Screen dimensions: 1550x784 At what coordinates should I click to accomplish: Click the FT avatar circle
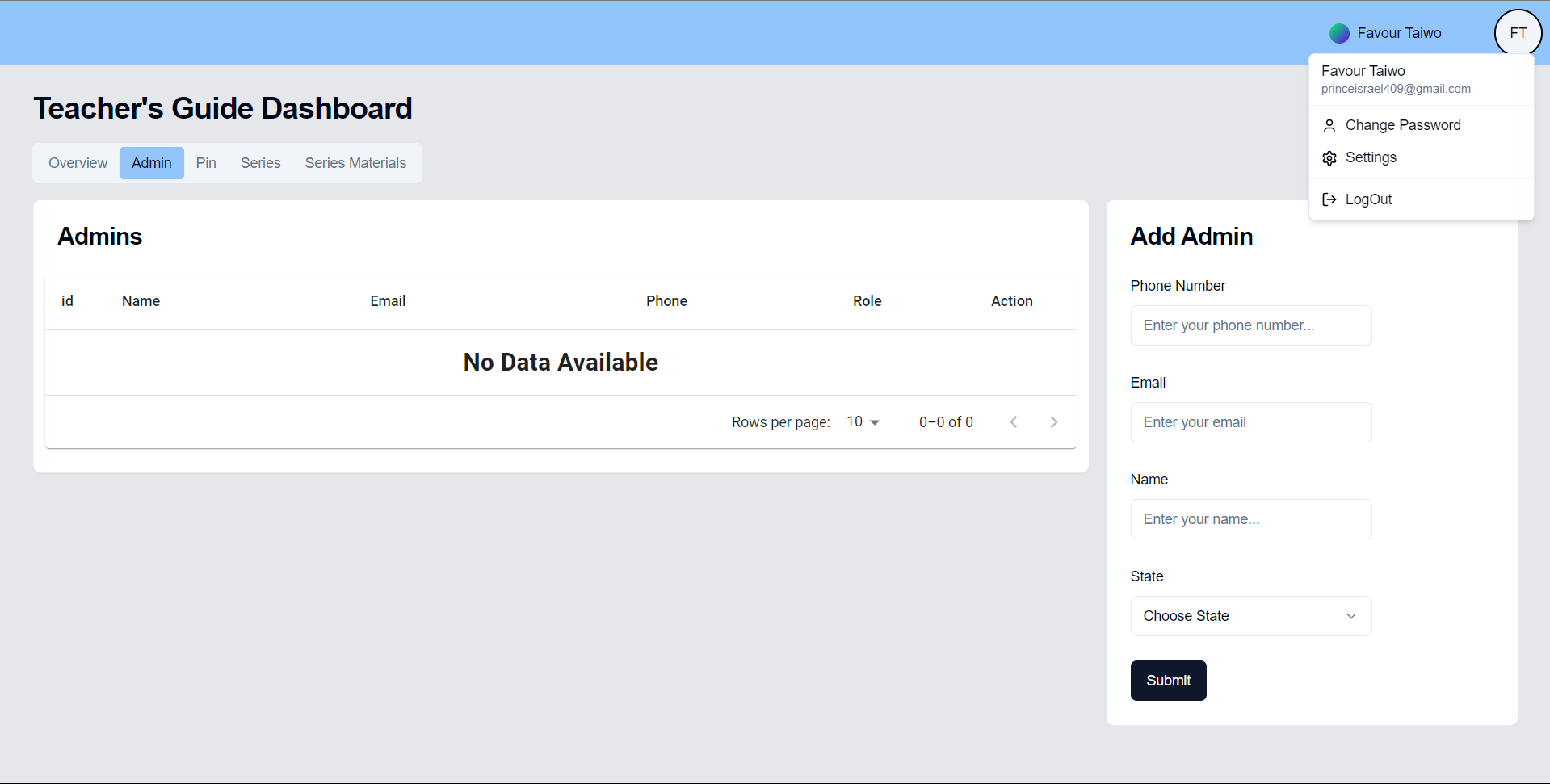[x=1518, y=33]
